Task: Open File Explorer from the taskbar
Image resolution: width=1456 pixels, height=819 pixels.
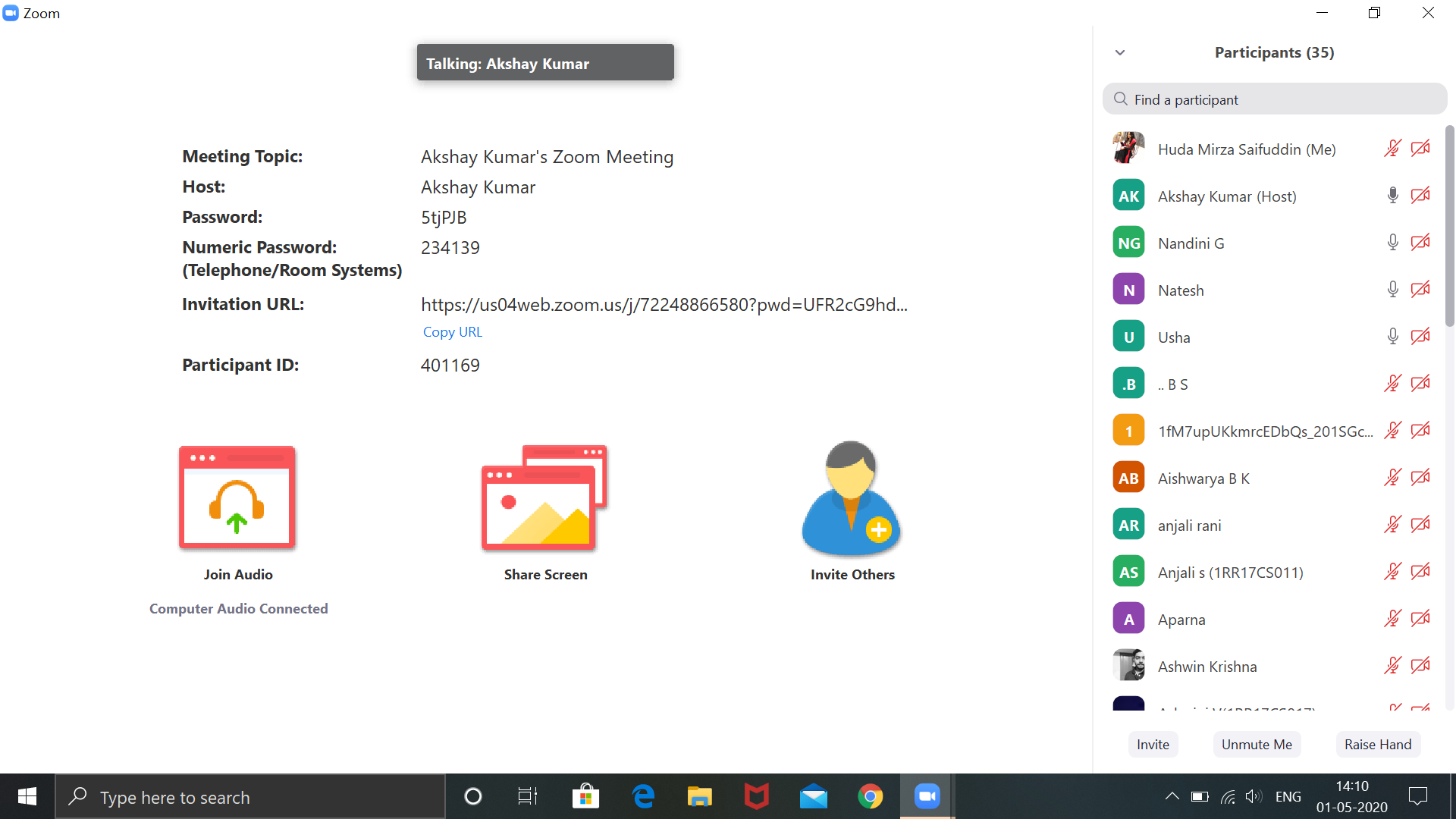Action: pyautogui.click(x=699, y=797)
